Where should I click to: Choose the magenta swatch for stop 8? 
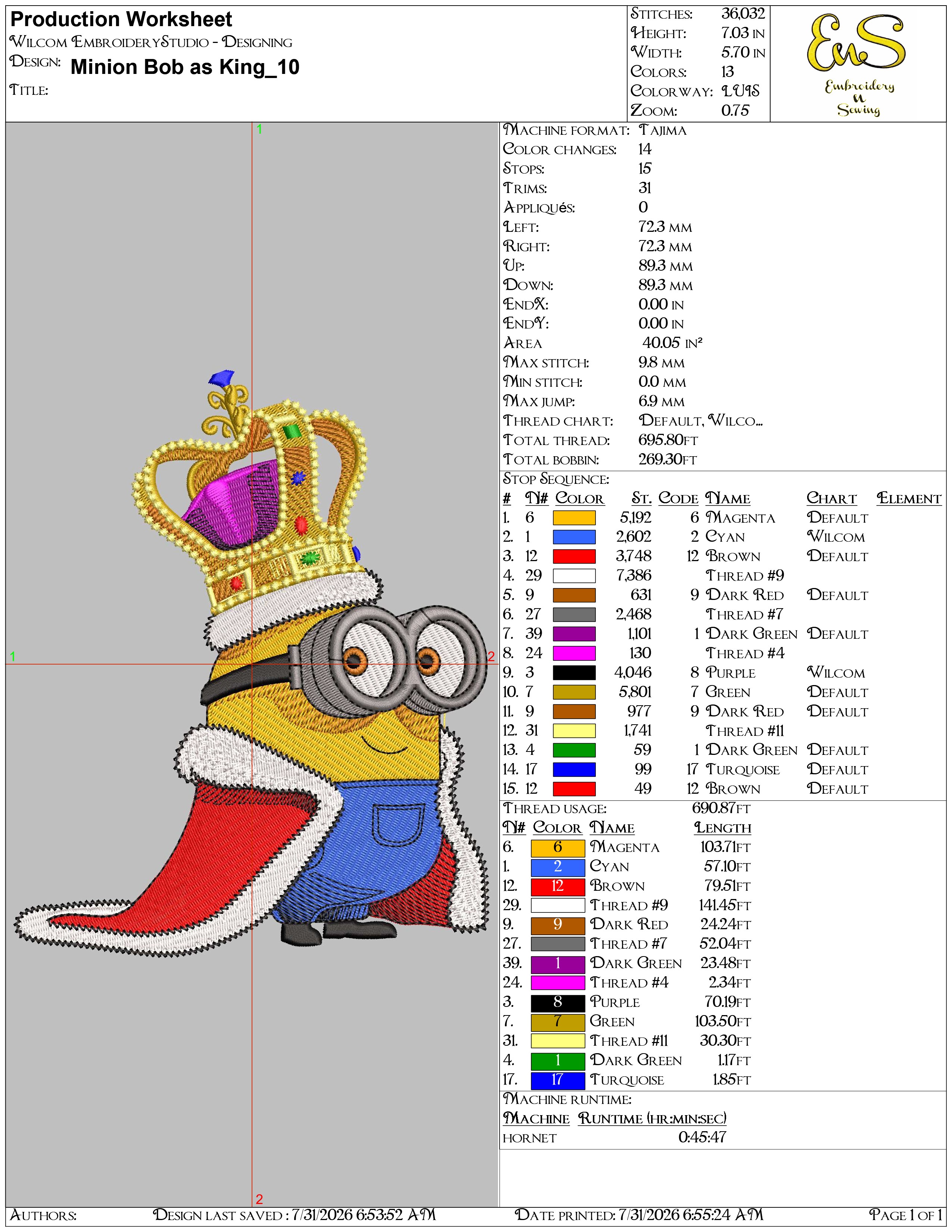pyautogui.click(x=573, y=653)
